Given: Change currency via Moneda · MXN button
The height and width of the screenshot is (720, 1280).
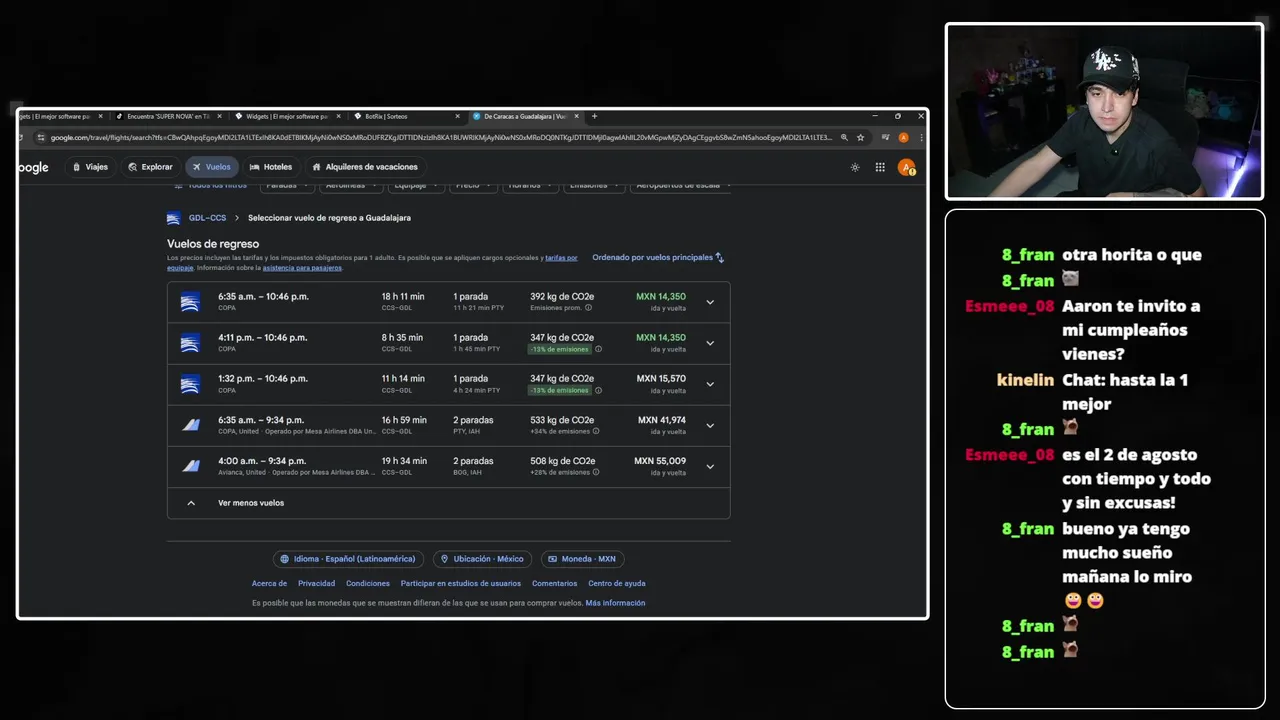Looking at the screenshot, I should 582,559.
